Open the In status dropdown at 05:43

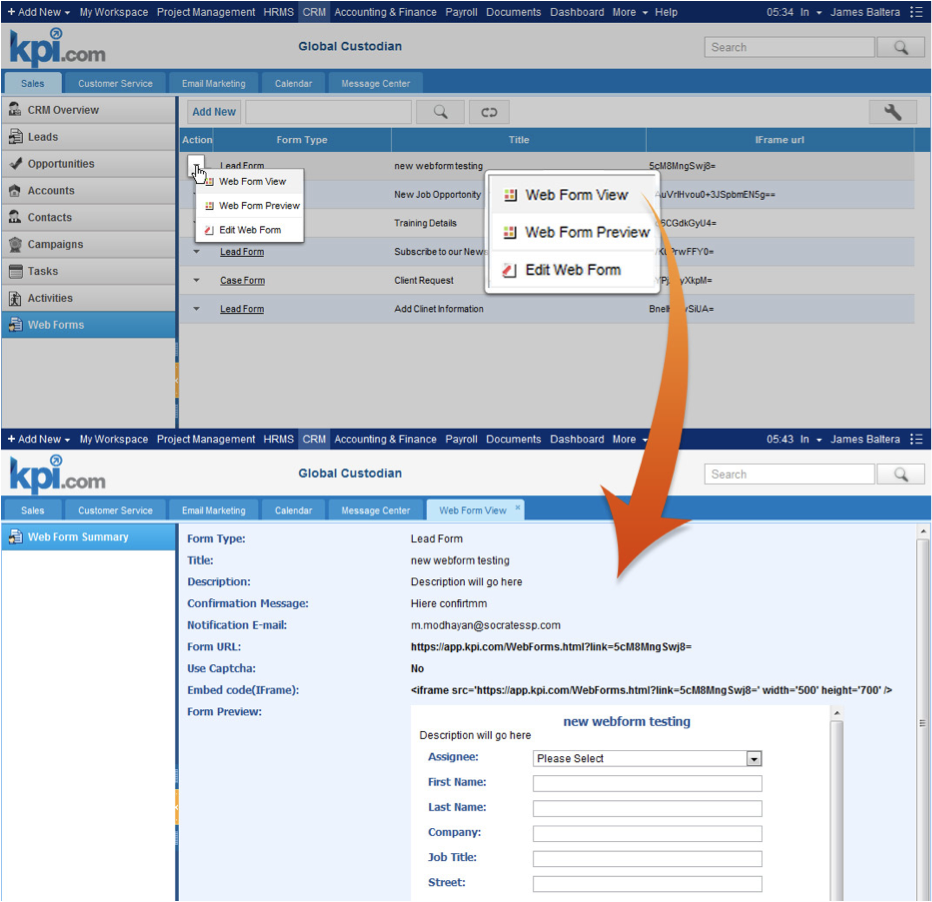pyautogui.click(x=811, y=439)
